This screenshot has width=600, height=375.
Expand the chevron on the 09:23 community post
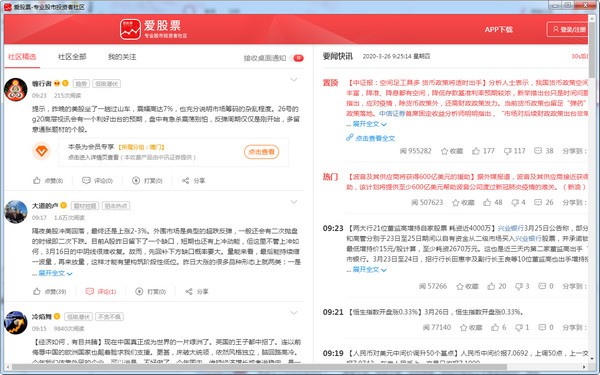coord(293,80)
